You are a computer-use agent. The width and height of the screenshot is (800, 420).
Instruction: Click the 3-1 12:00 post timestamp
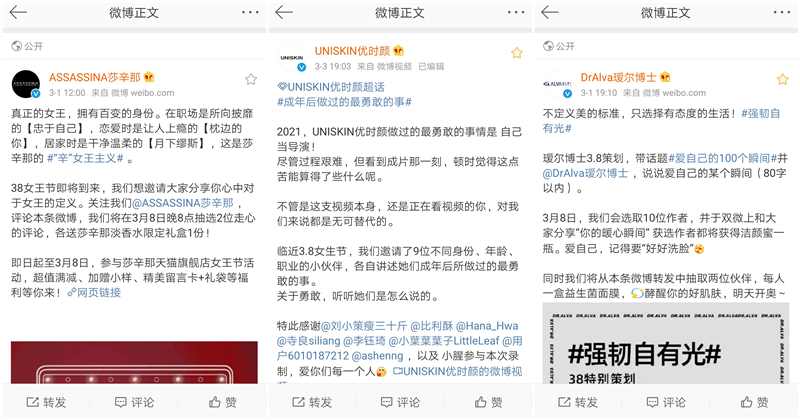[67, 93]
